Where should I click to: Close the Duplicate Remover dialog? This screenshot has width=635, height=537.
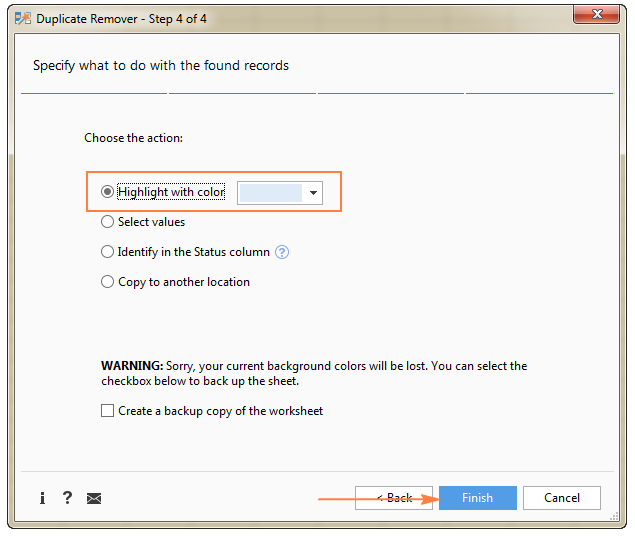tap(596, 16)
